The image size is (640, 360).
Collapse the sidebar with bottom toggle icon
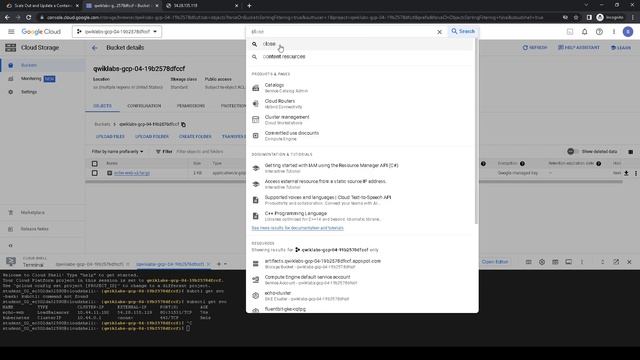[x=11, y=246]
